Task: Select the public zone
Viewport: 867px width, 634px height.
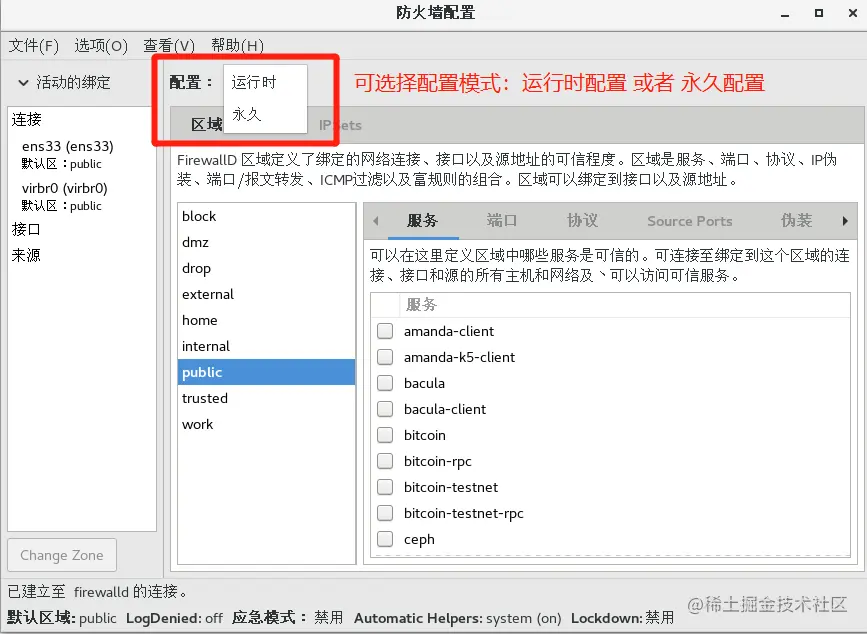Action: [x=266, y=372]
